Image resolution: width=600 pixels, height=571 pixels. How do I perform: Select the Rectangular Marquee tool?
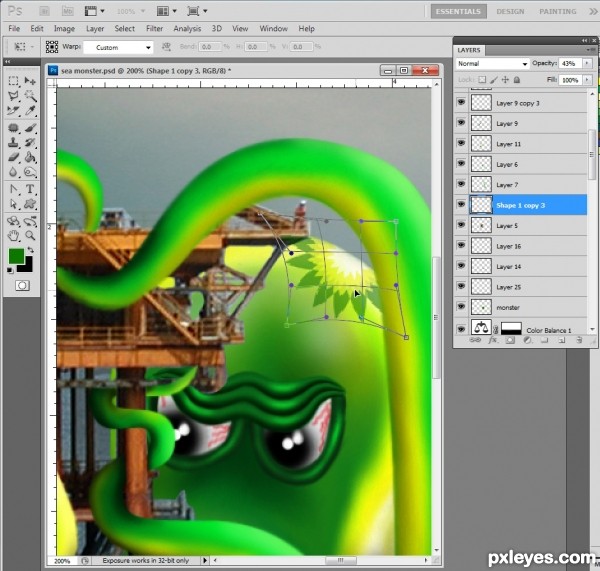(x=13, y=81)
